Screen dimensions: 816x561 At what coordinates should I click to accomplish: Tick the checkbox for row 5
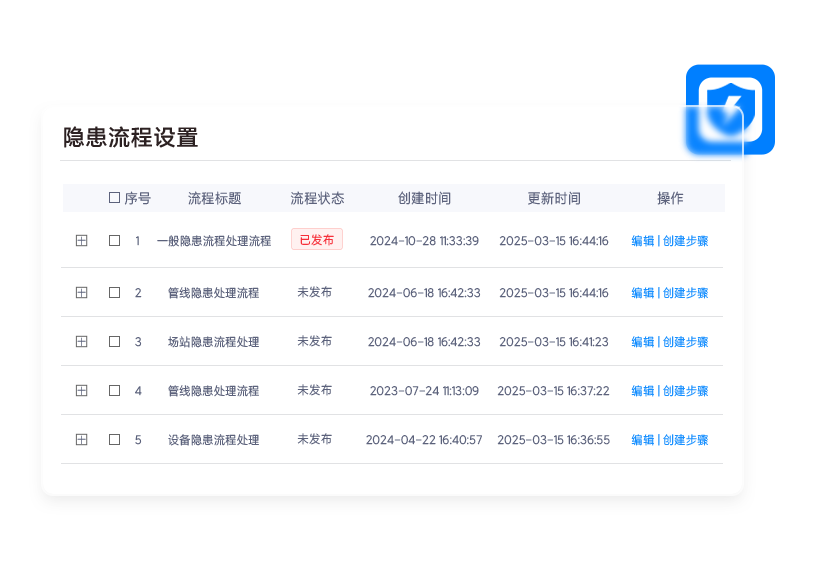(114, 440)
